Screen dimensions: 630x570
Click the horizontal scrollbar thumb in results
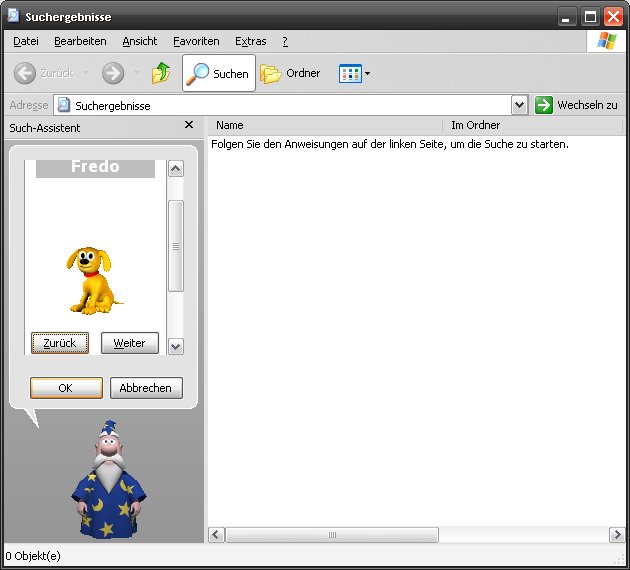click(332, 535)
